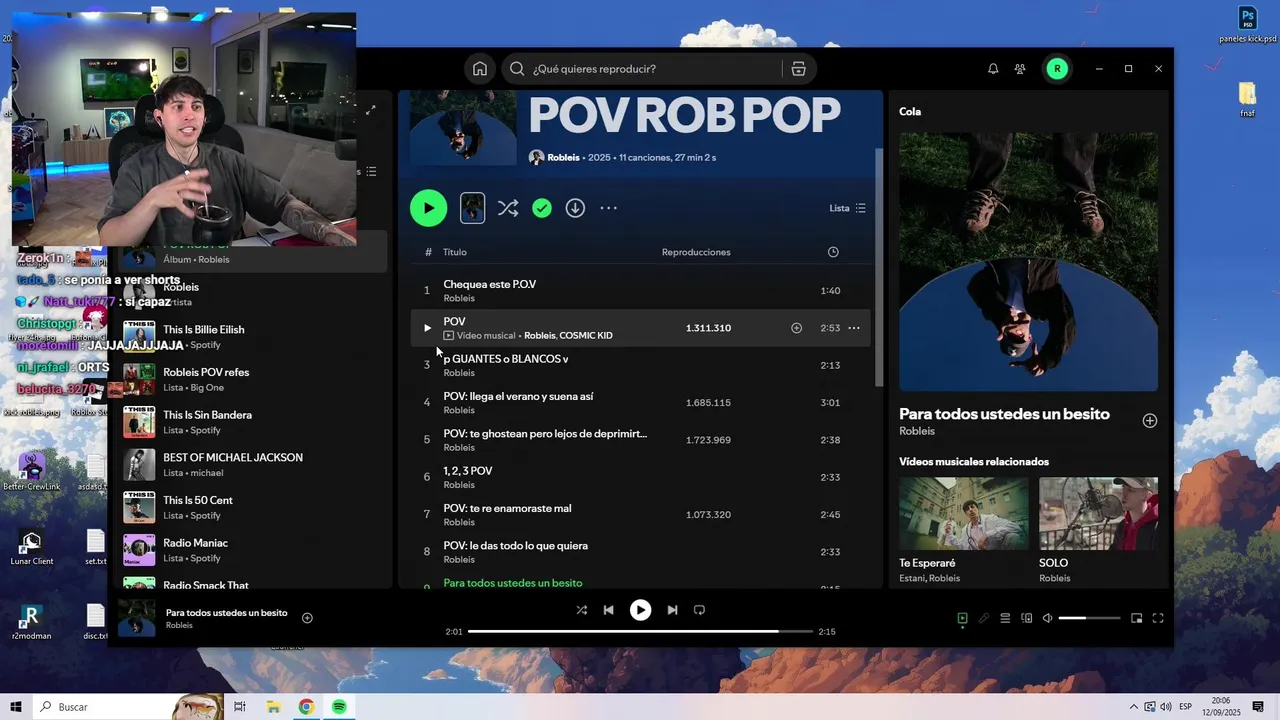Toggle shuffle in the player bar
This screenshot has height=720, width=1280.
(x=581, y=610)
